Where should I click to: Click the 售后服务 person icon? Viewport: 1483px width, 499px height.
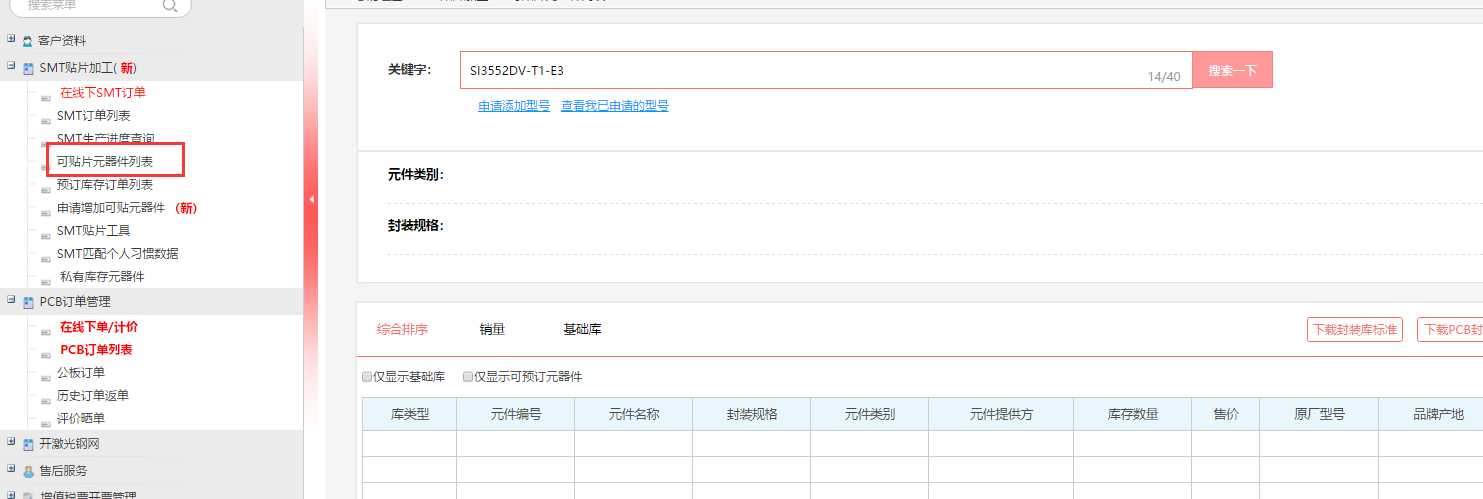28,471
